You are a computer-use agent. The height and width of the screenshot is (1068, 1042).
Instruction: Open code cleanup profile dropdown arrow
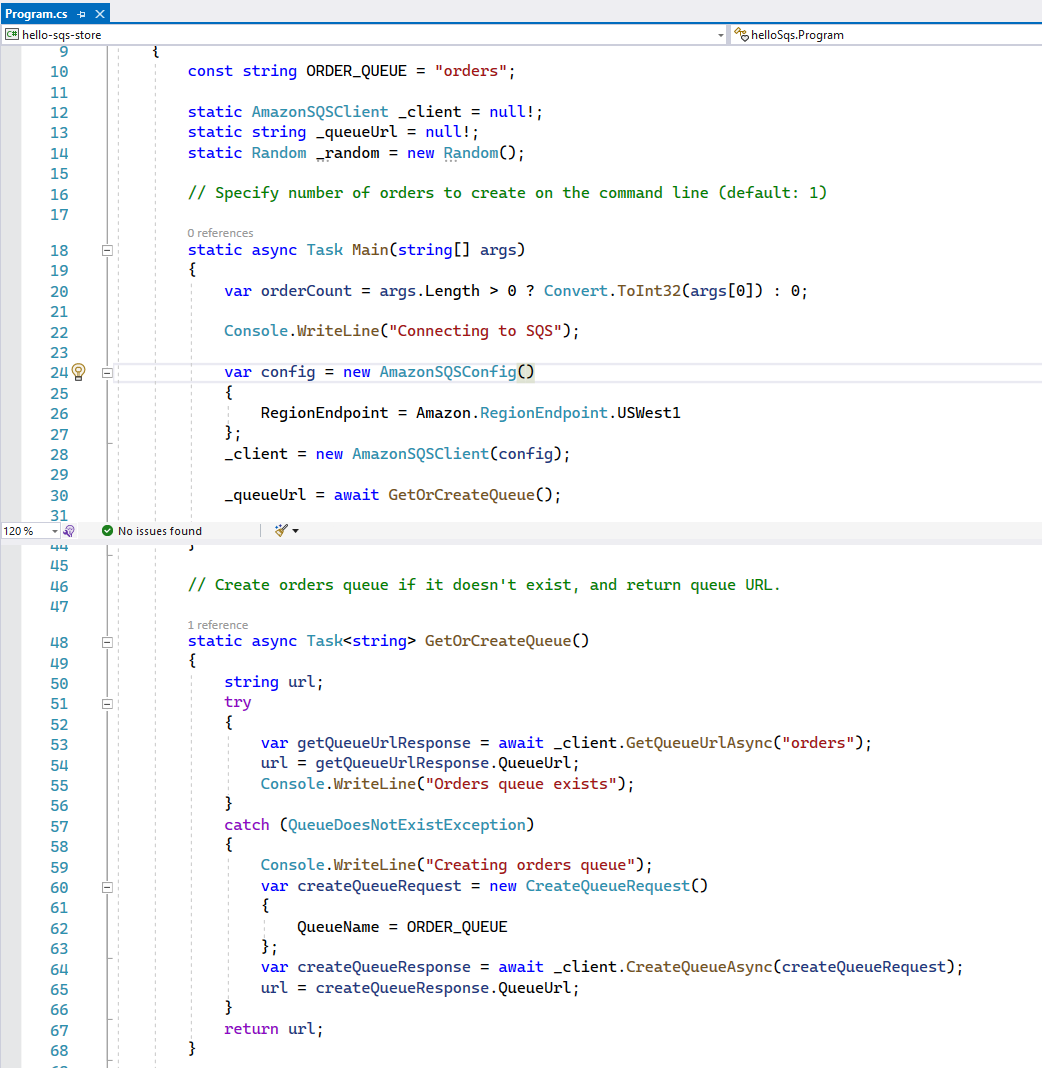[296, 531]
